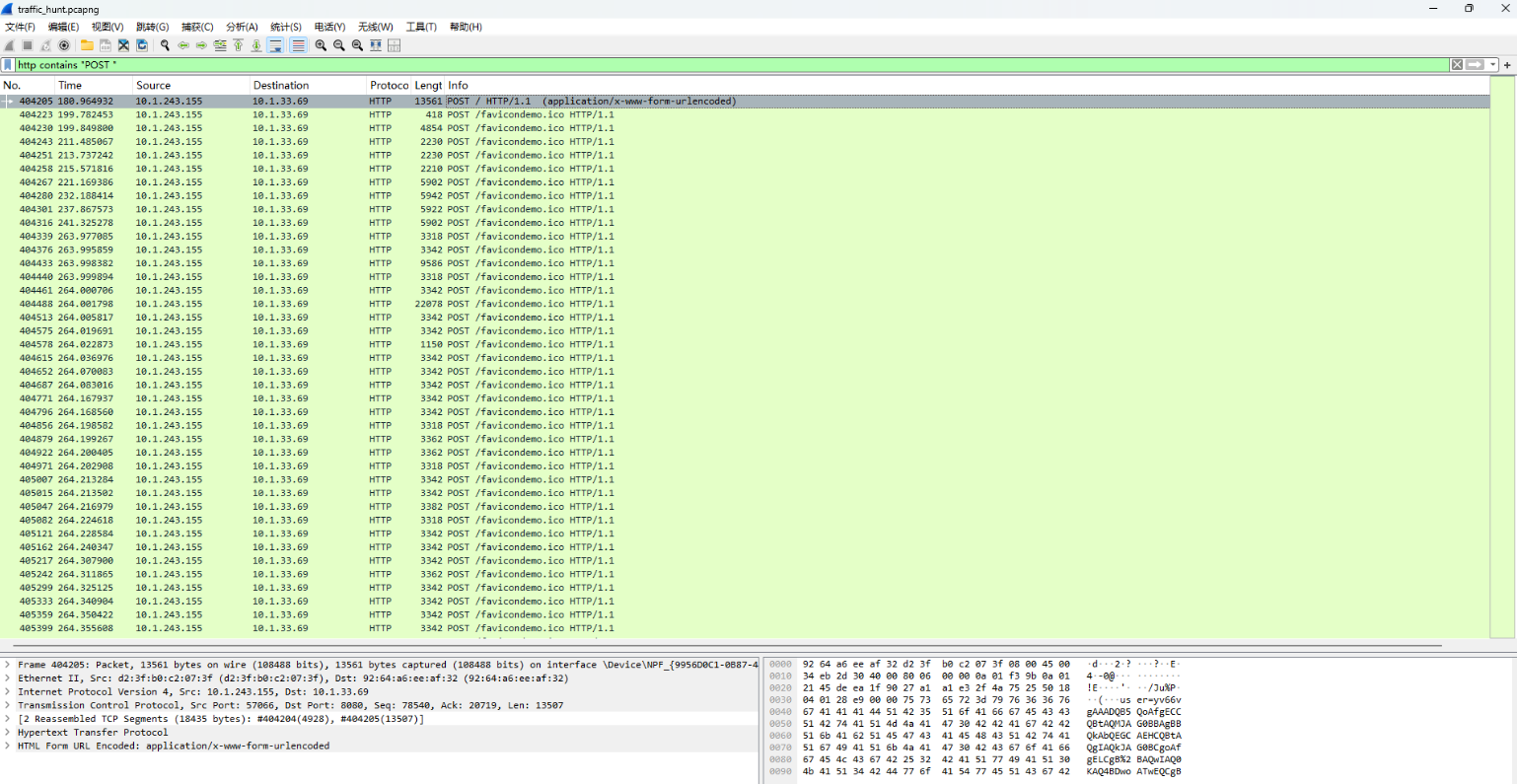Jump to the first packet

pyautogui.click(x=238, y=45)
